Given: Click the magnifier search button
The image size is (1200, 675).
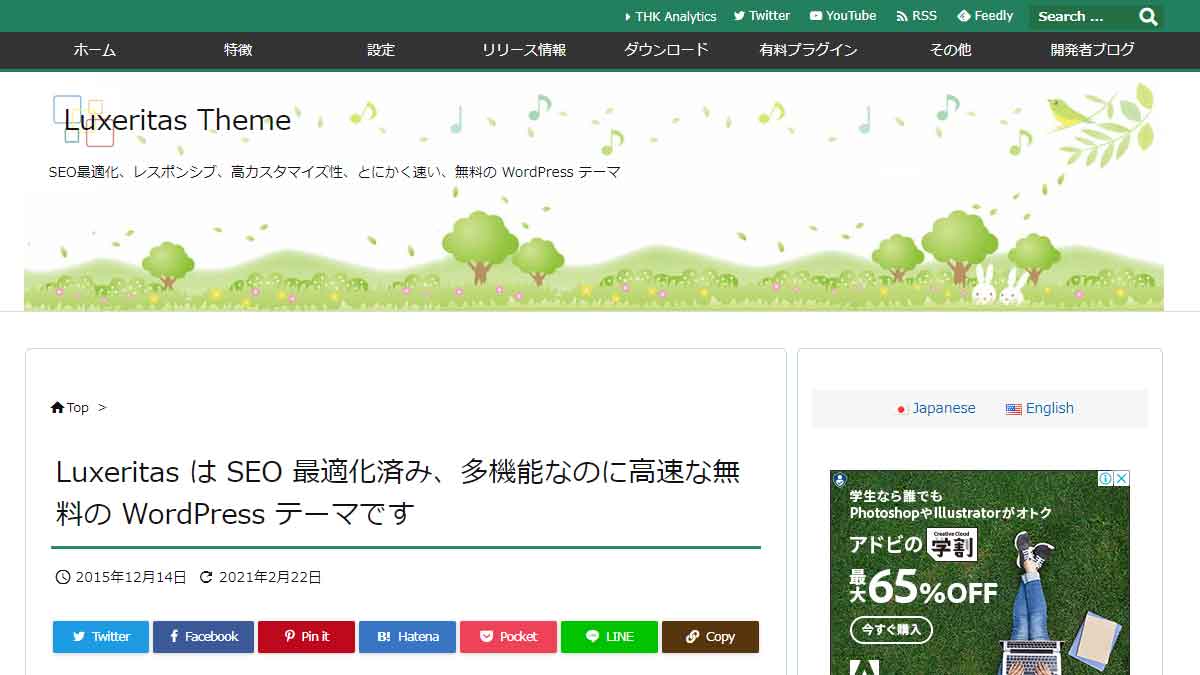Looking at the screenshot, I should point(1148,16).
